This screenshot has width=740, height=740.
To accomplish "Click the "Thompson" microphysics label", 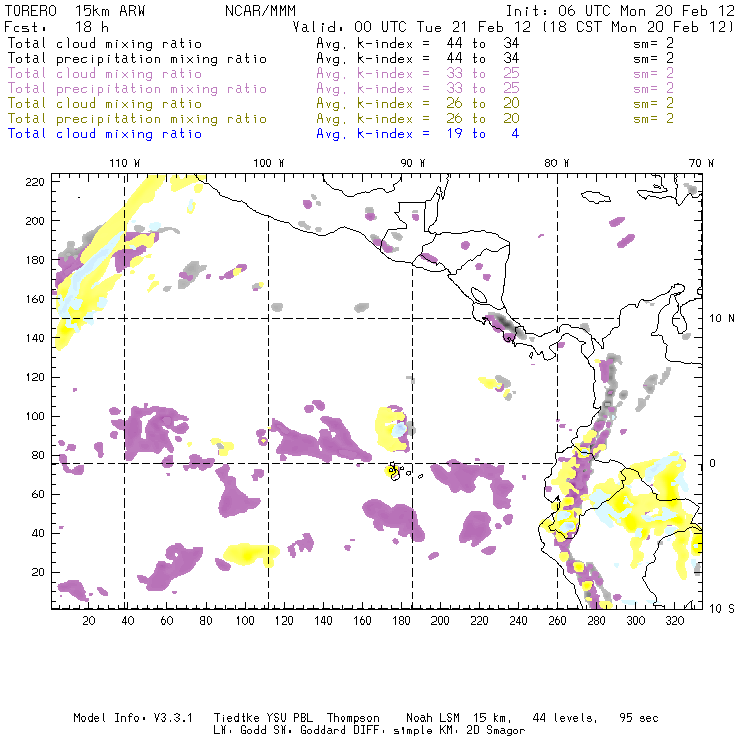I will (x=353, y=719).
